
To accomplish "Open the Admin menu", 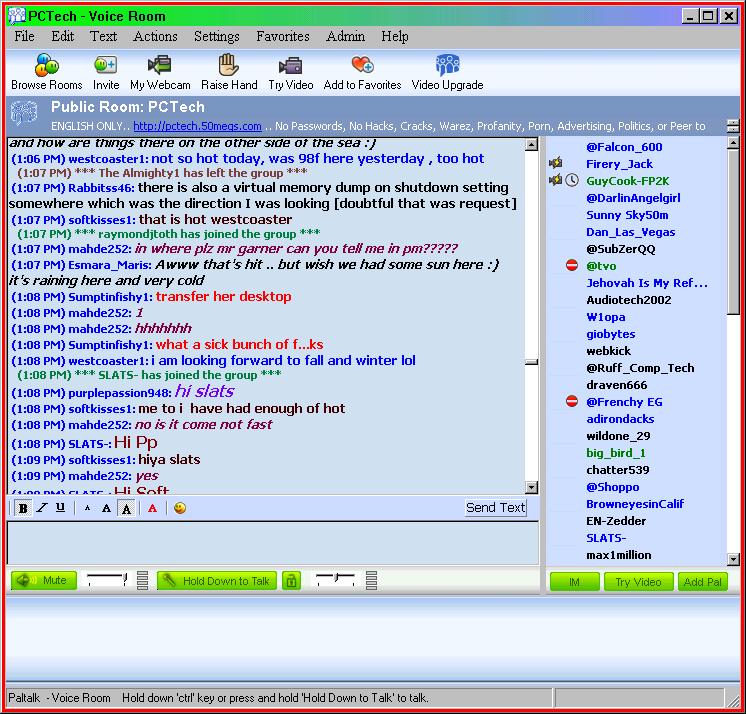I will pyautogui.click(x=345, y=36).
